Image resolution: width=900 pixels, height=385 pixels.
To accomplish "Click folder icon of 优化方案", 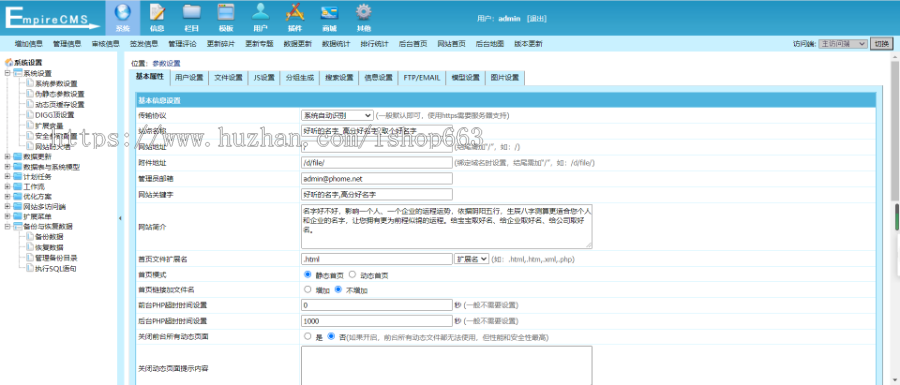I will (18, 197).
